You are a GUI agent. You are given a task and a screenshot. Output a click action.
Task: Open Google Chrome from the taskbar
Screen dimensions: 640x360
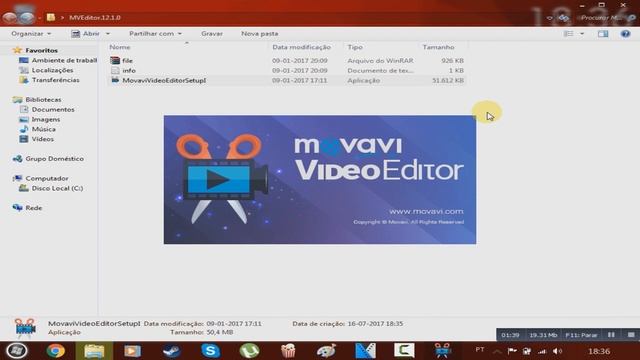coord(56,351)
